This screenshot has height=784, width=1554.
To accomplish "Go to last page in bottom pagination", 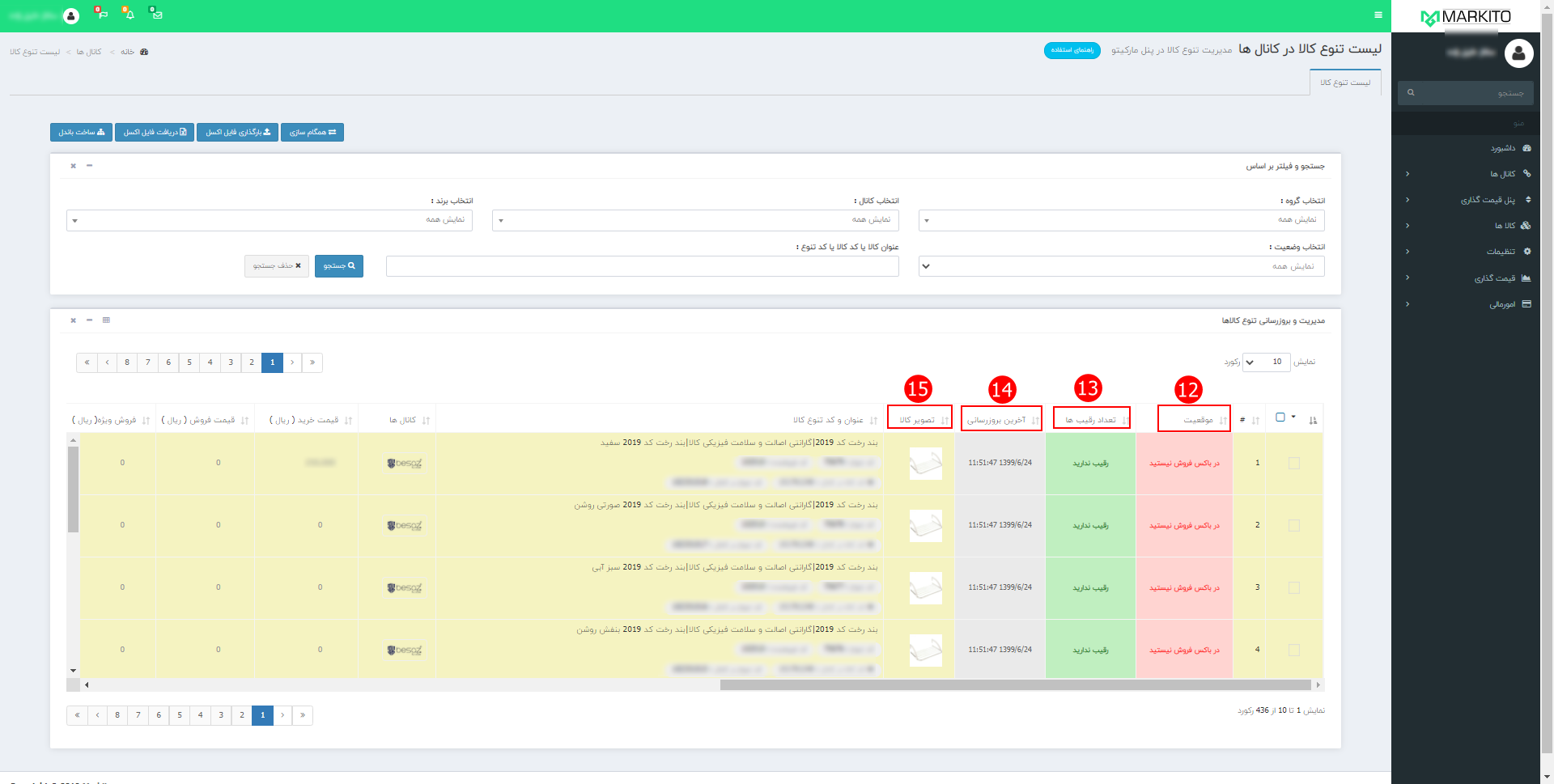I will pyautogui.click(x=77, y=715).
